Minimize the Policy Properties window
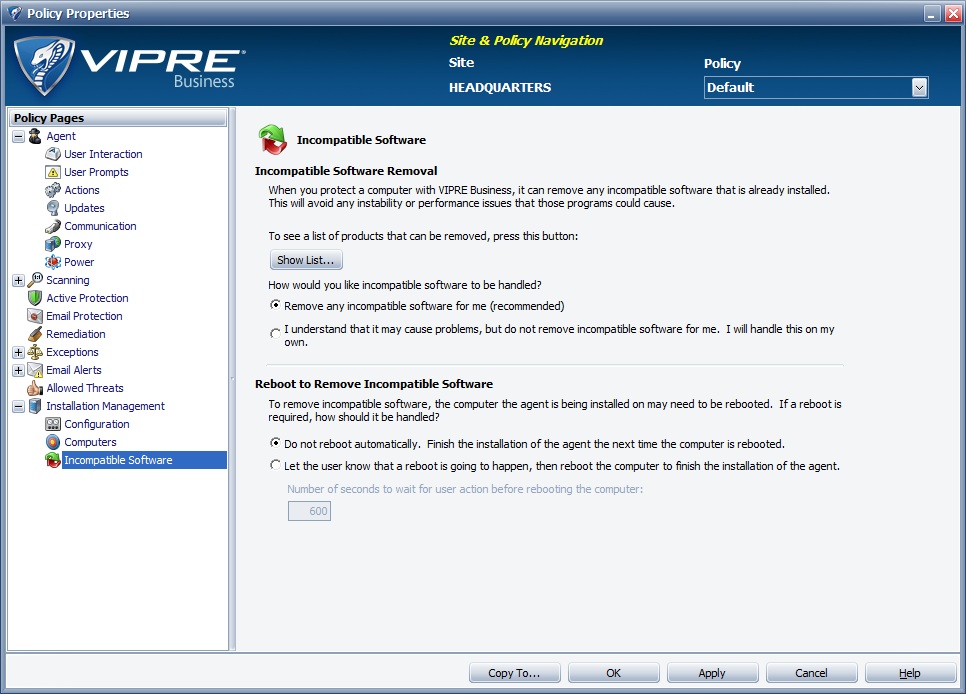 tap(933, 14)
